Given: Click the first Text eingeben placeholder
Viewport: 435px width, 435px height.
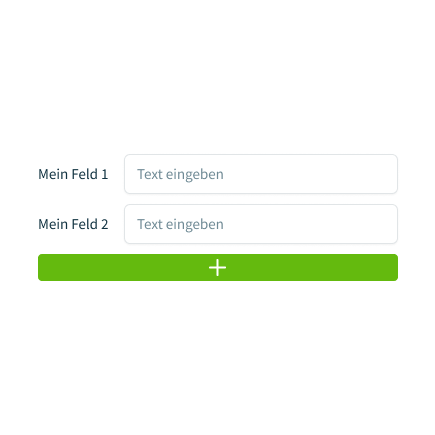Looking at the screenshot, I should 180,175.
